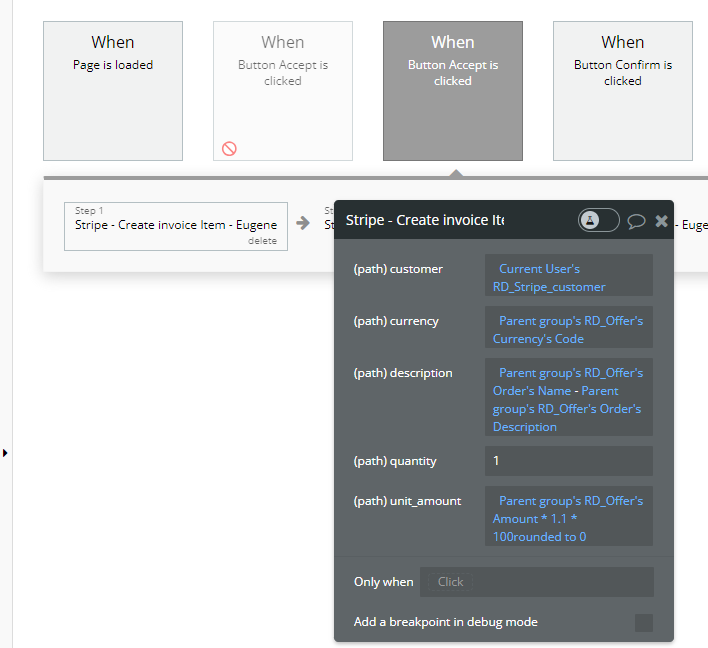Click the panel title Stripe - Create invoice Item

tap(424, 220)
